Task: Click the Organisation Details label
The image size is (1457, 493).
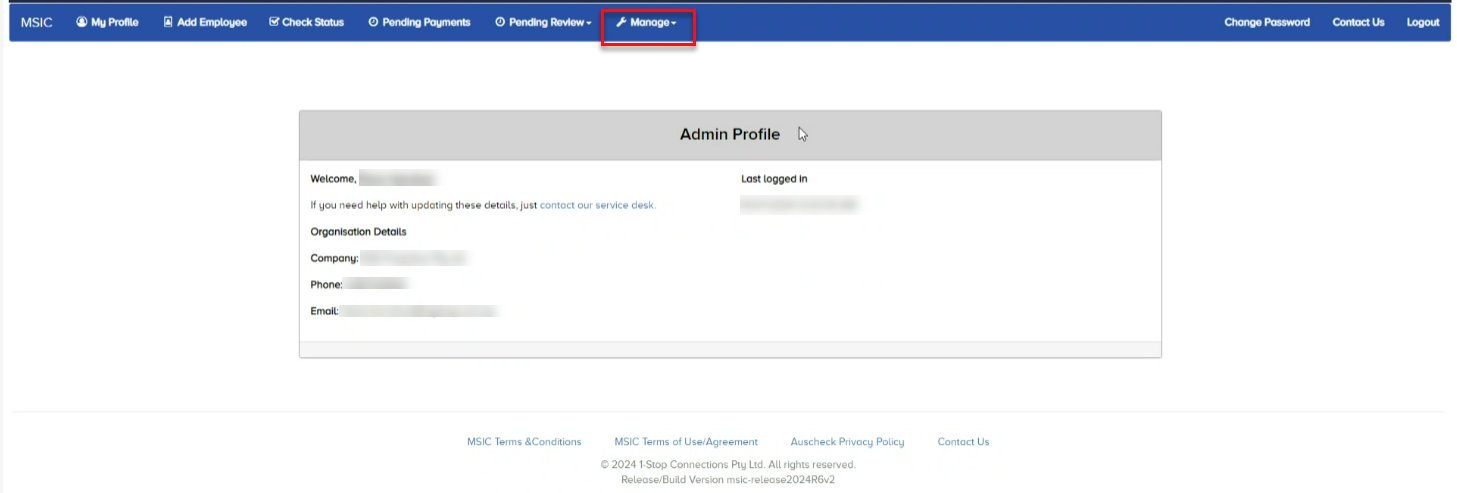Action: tap(358, 232)
